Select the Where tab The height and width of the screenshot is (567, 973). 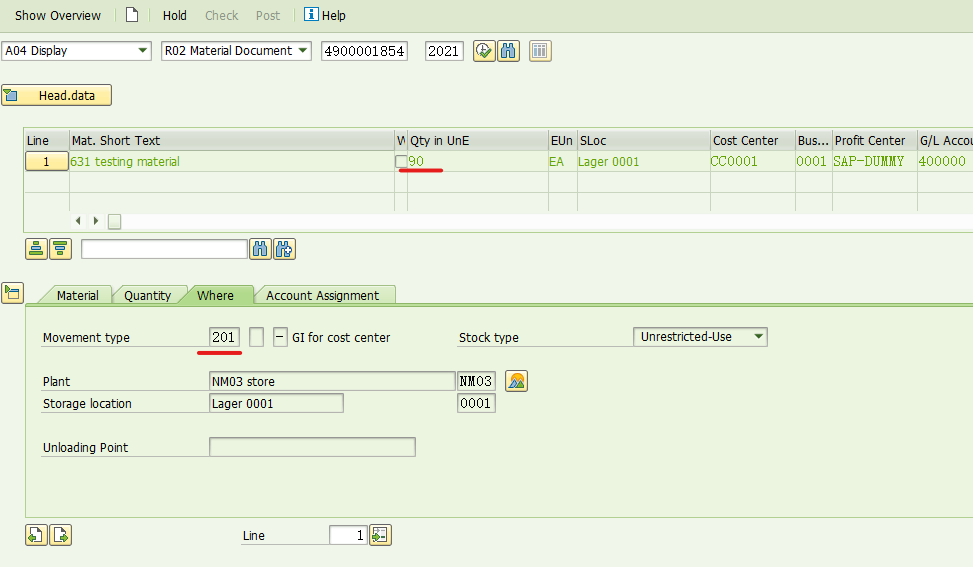point(215,295)
